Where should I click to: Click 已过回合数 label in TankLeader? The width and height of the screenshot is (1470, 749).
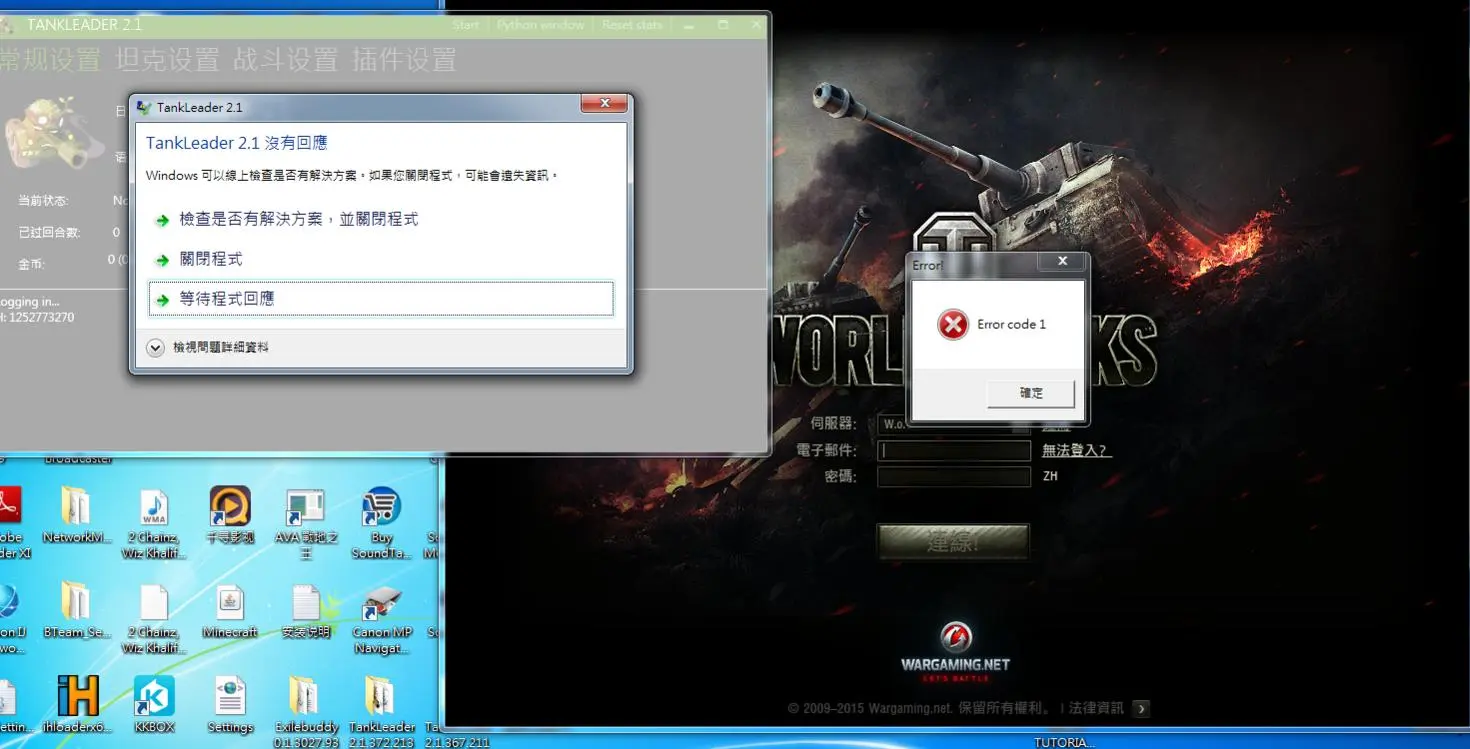click(x=49, y=232)
